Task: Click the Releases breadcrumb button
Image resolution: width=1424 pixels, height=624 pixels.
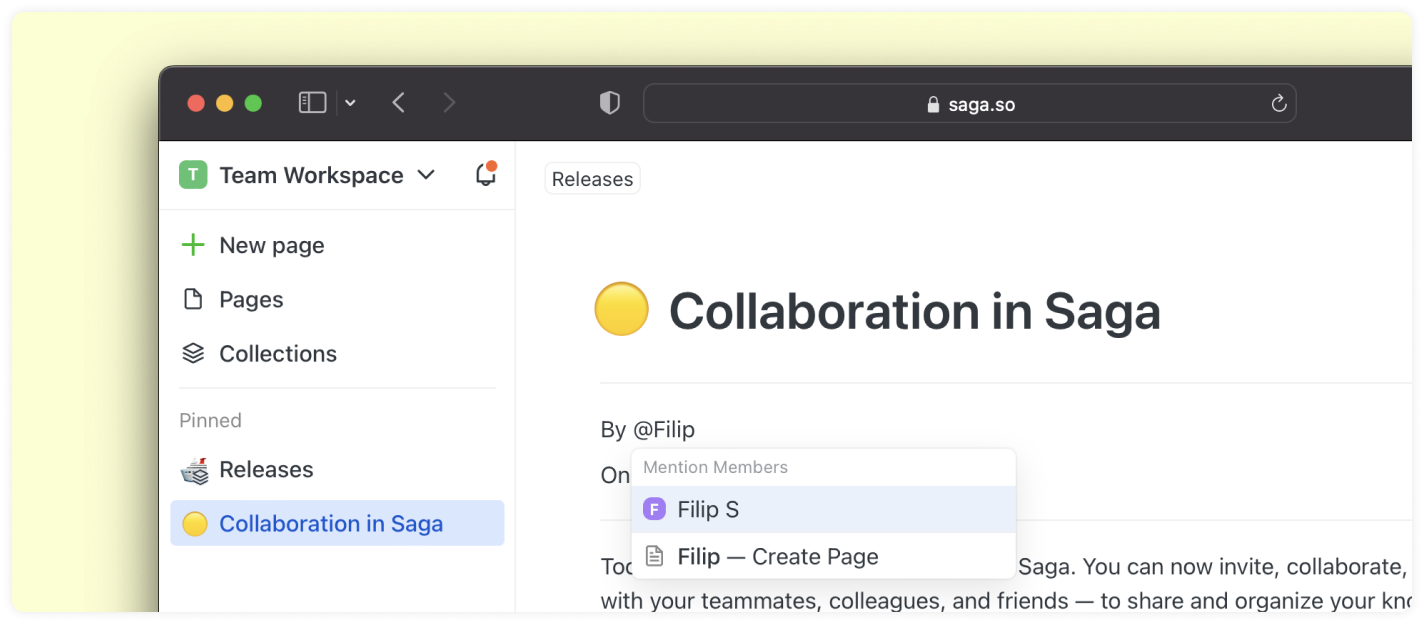Action: pos(592,179)
